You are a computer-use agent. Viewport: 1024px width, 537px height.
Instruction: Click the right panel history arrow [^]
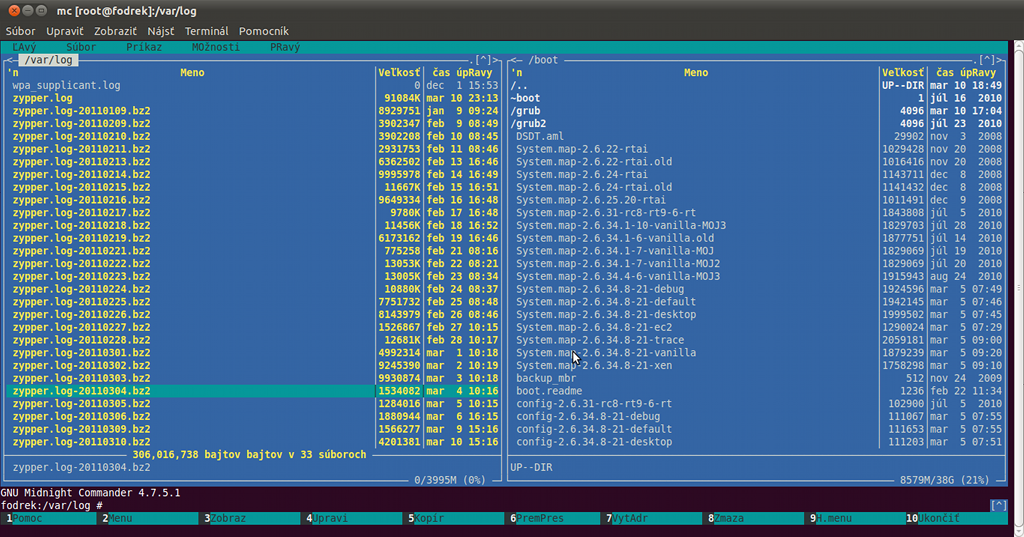(x=987, y=60)
